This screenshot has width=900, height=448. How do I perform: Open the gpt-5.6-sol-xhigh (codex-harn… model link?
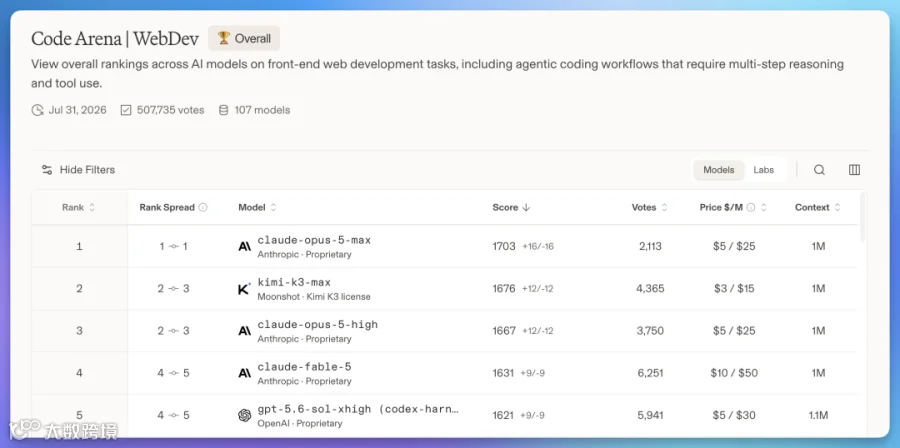(358, 409)
